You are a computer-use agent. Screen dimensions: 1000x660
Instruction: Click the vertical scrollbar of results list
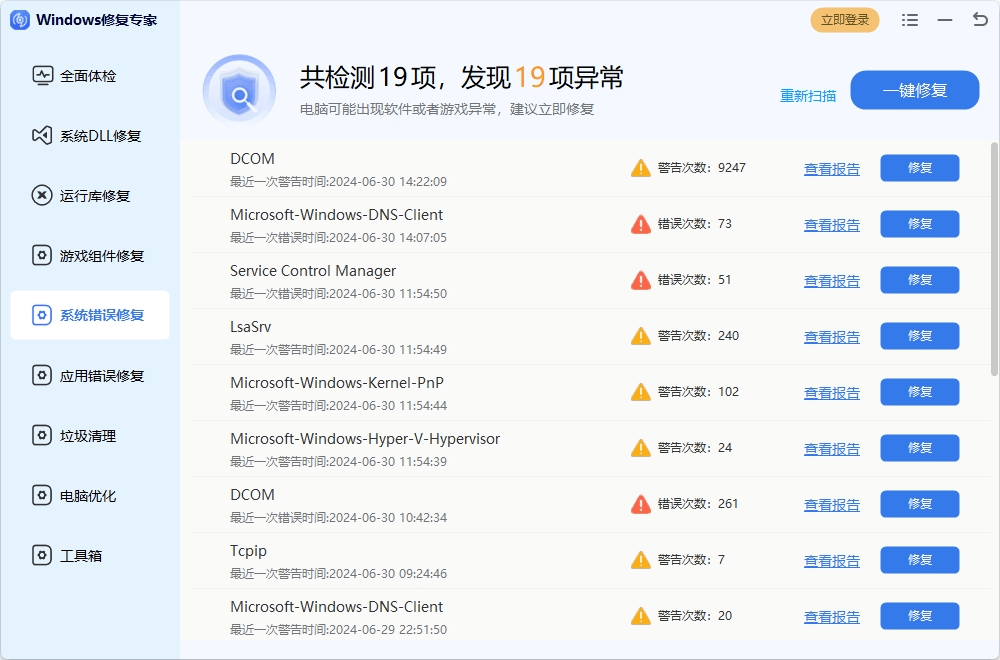tap(994, 260)
